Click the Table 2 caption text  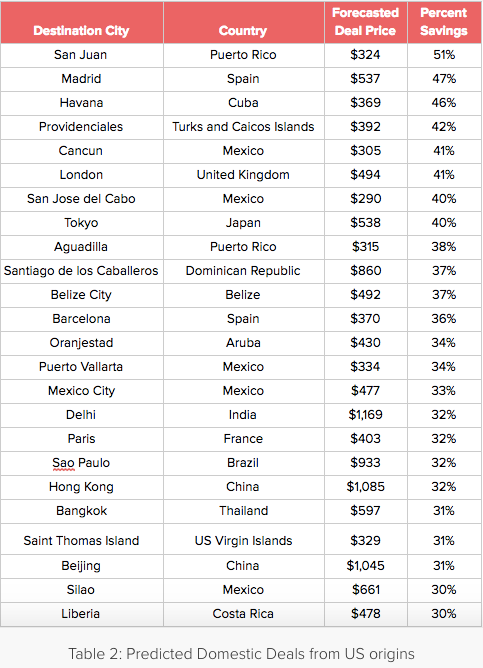coord(242,654)
